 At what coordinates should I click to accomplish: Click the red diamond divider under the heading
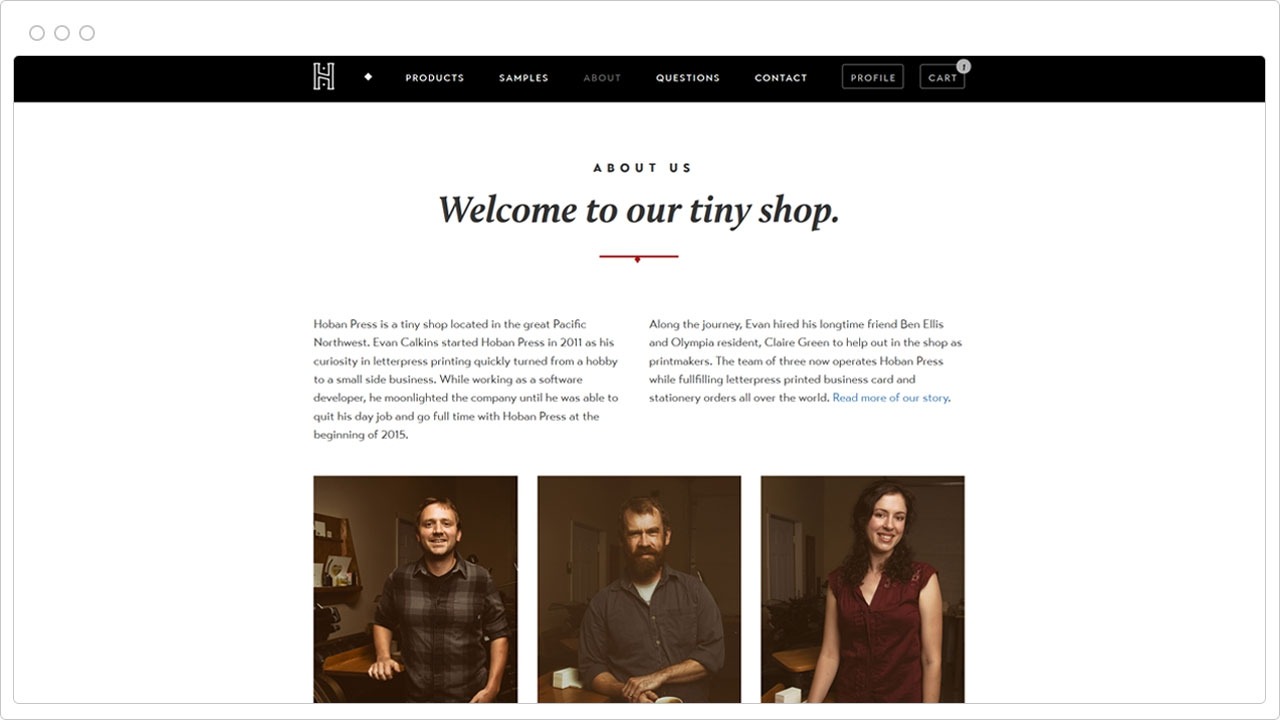638,258
